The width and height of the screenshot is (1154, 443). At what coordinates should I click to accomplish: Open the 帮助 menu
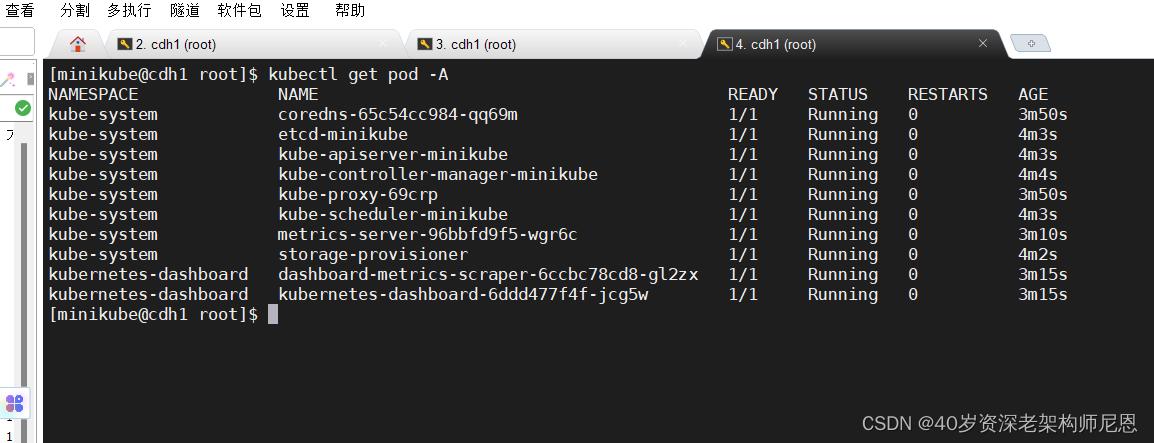click(x=350, y=11)
